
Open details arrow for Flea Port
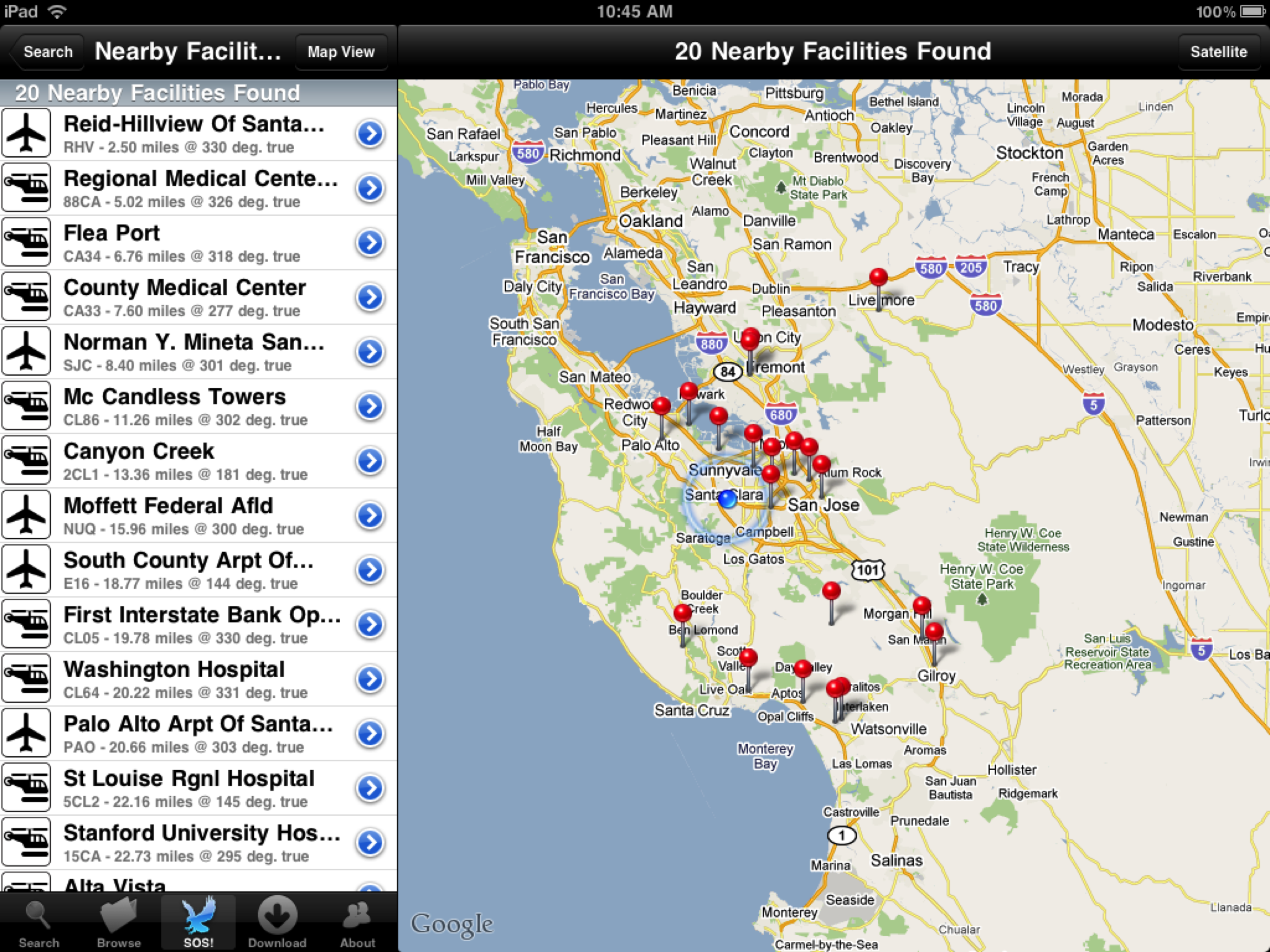370,243
